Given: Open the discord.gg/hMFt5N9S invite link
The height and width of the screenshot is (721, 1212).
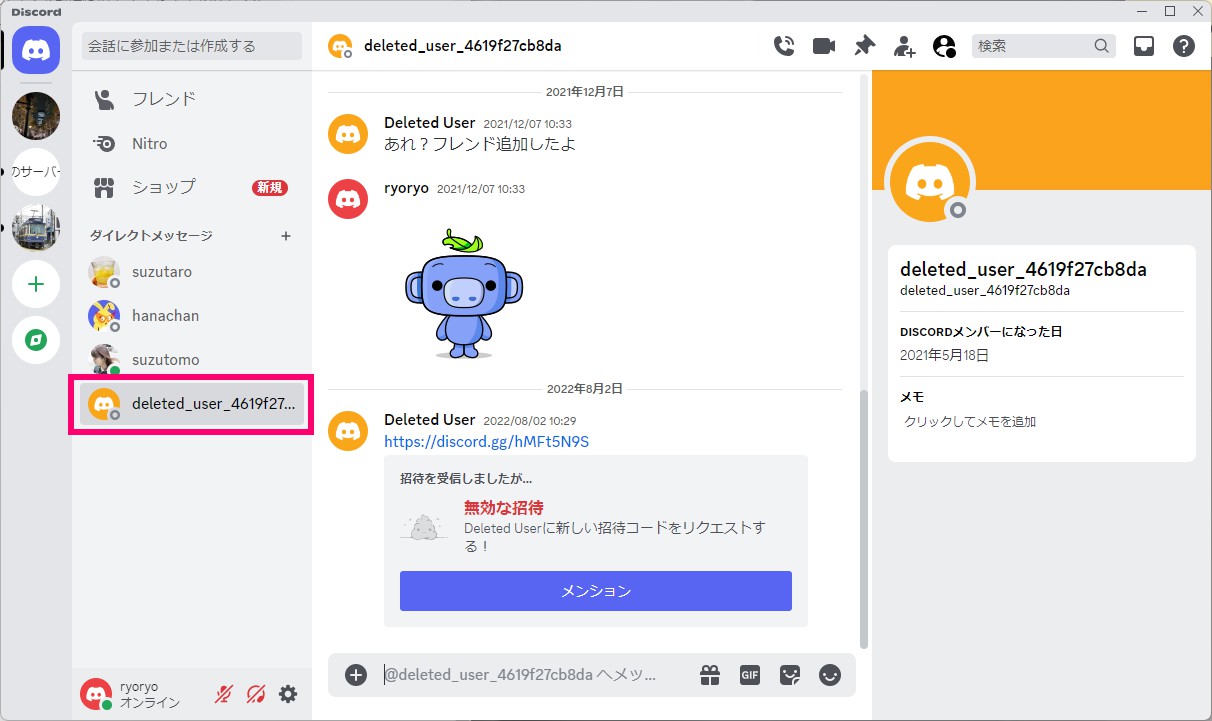Looking at the screenshot, I should [x=487, y=442].
